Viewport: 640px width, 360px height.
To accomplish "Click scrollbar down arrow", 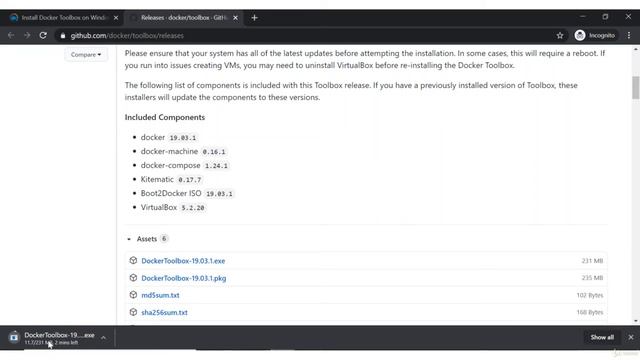I will point(636,321).
